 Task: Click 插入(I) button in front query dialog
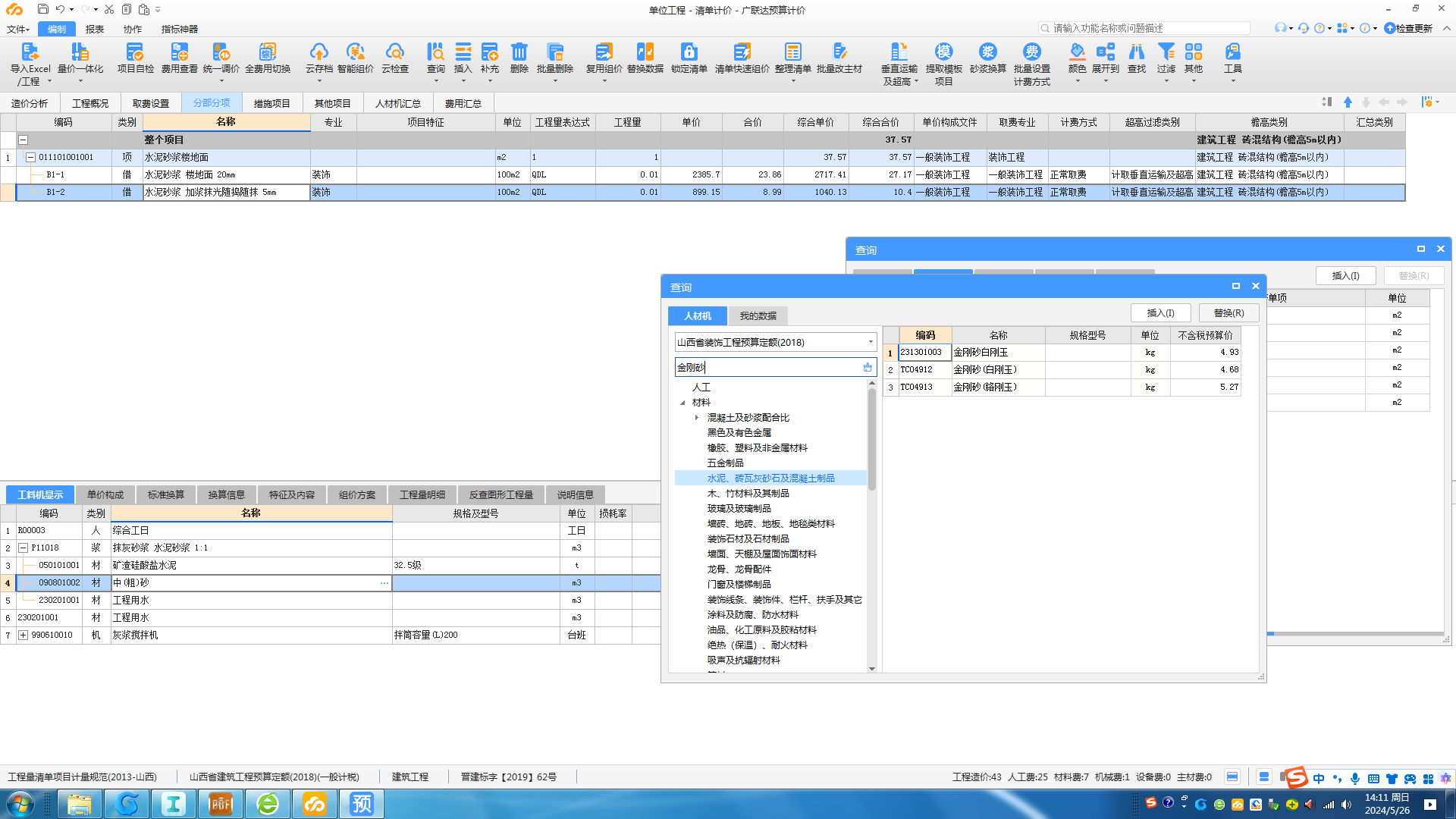point(1160,312)
